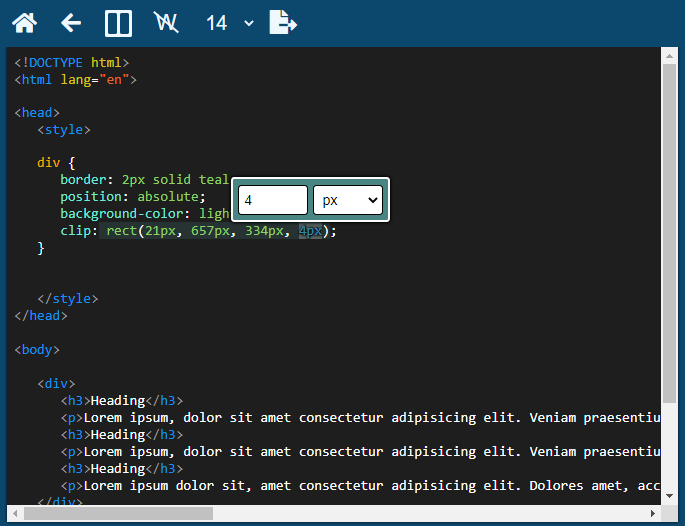Click the vertical scrollbar down arrow
This screenshot has height=526, width=685.
[669, 496]
